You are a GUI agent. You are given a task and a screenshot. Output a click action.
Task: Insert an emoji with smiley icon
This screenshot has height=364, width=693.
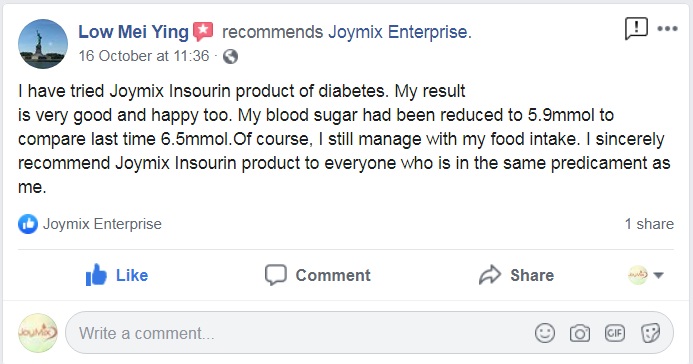click(545, 333)
